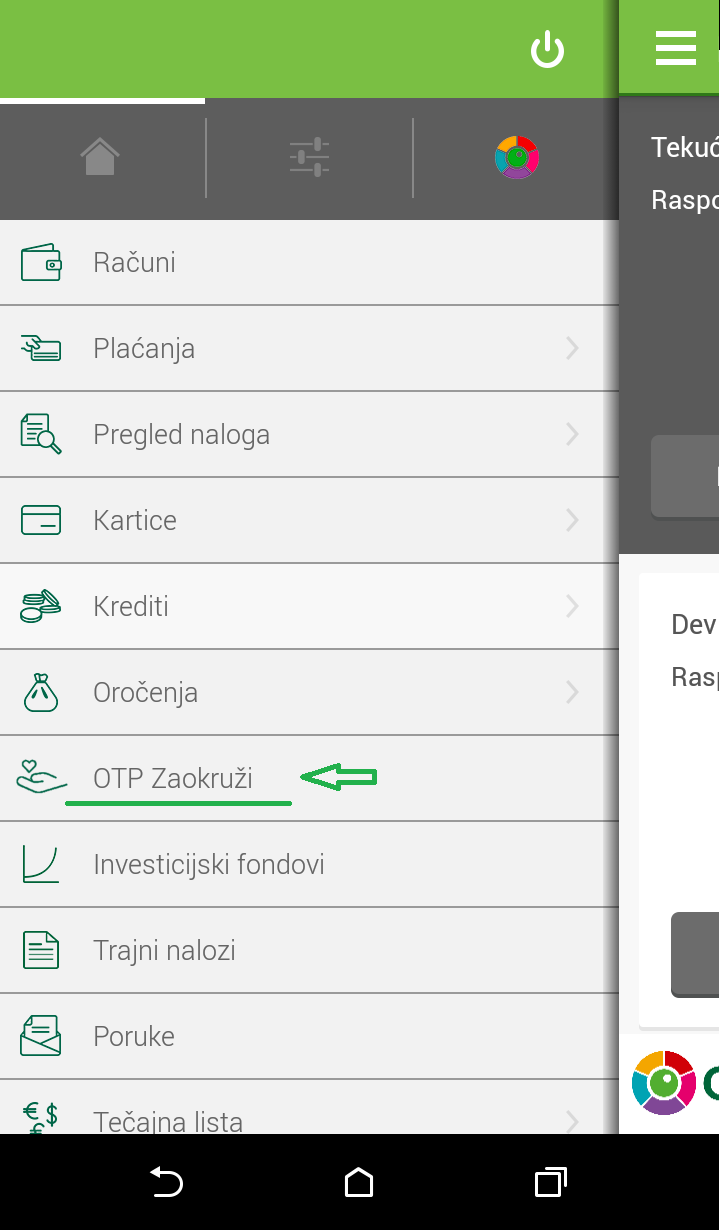Click the hamburger menu icon
The width and height of the screenshot is (720, 1230).
point(676,47)
